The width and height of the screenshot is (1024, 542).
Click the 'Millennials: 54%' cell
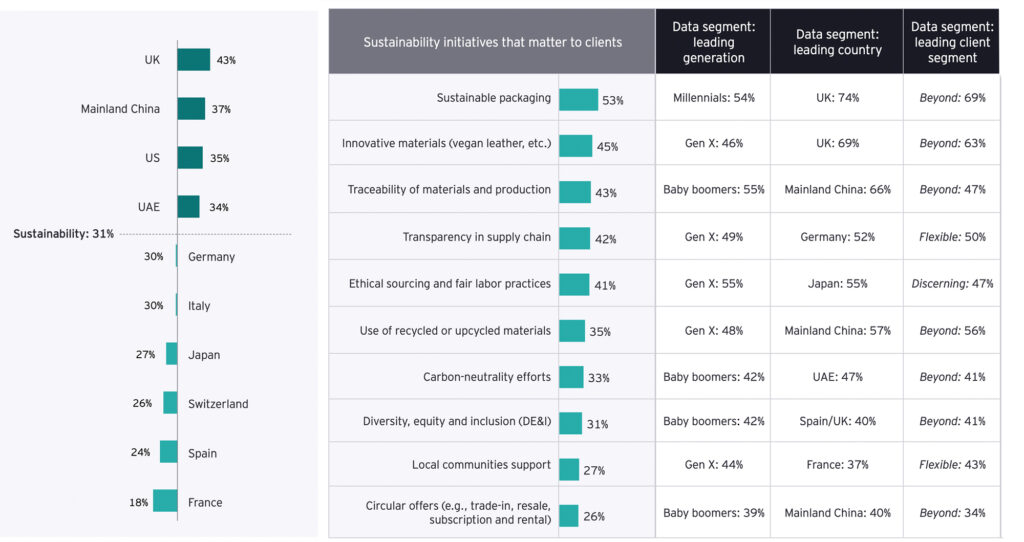point(713,98)
